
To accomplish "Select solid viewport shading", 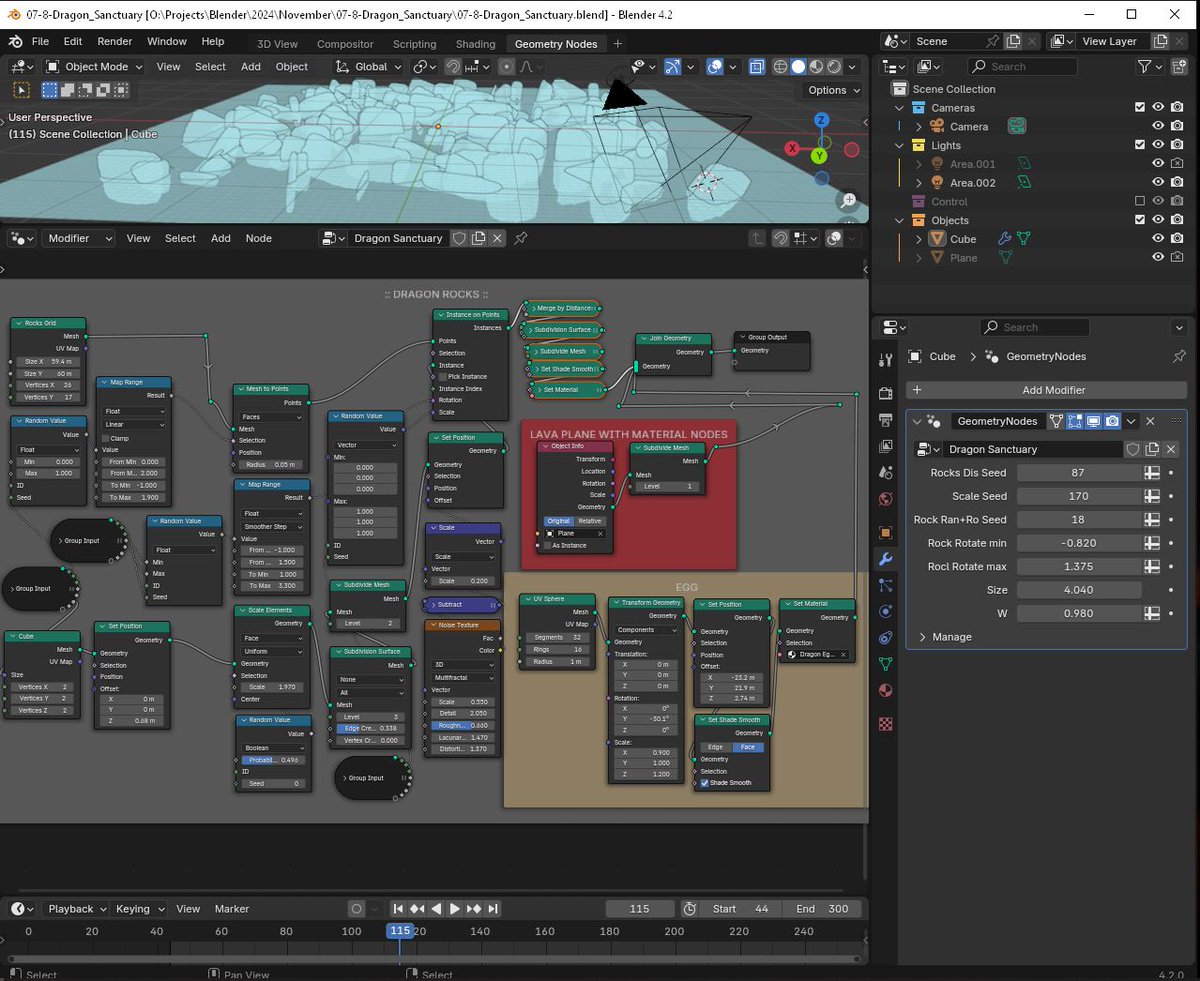I will [798, 67].
